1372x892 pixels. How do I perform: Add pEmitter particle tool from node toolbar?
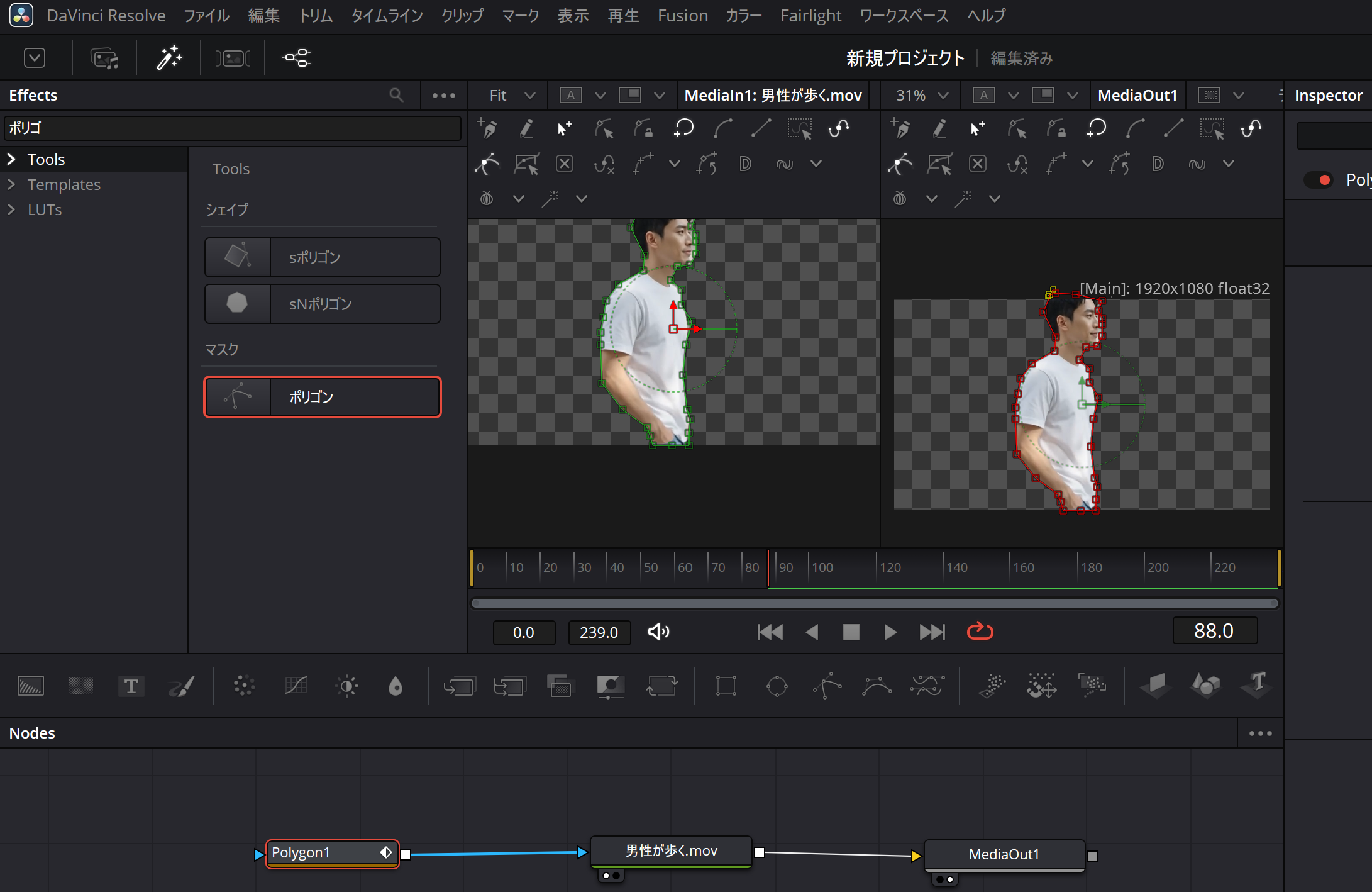(992, 686)
